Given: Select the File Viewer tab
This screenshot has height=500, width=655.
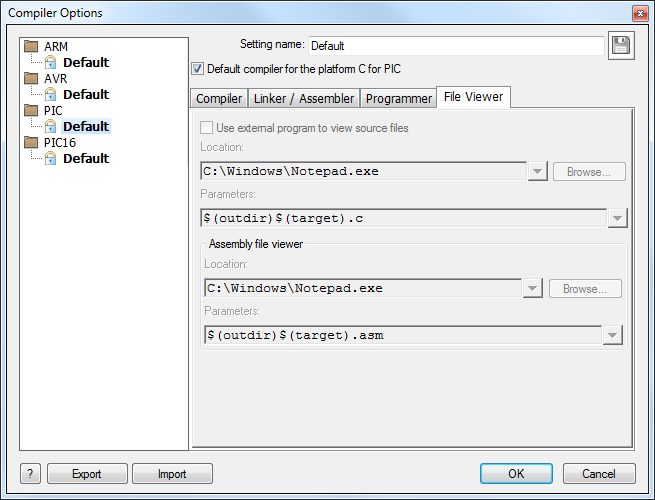Looking at the screenshot, I should click(x=473, y=97).
